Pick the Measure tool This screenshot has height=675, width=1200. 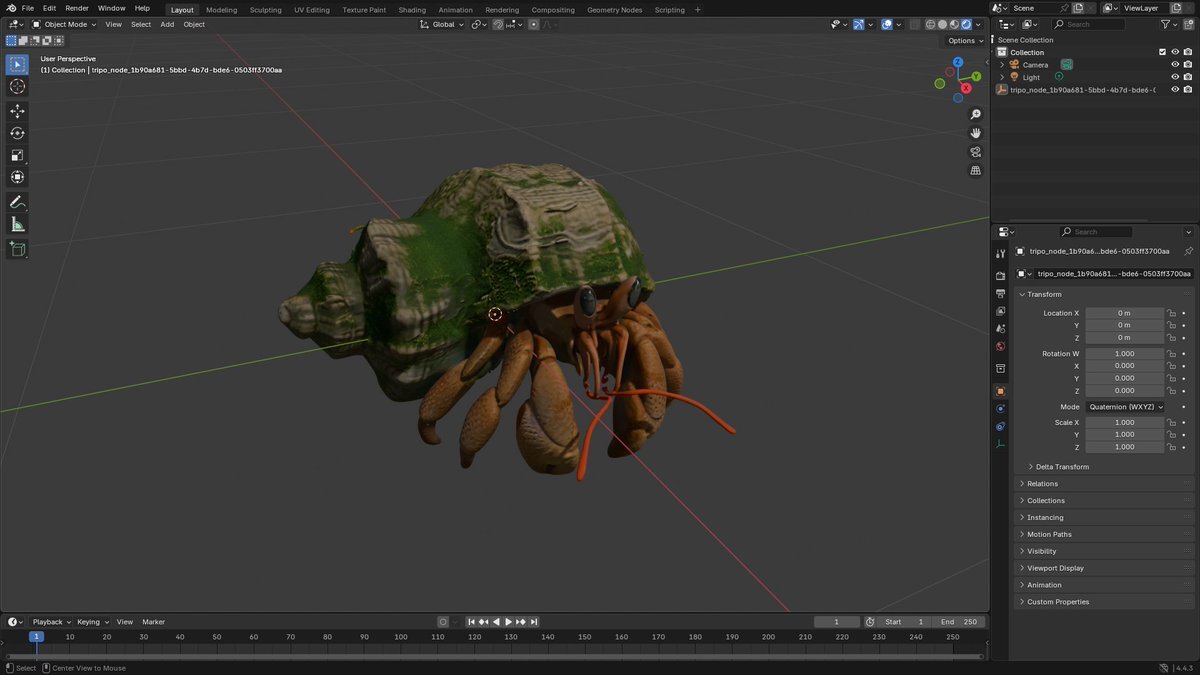coord(17,224)
